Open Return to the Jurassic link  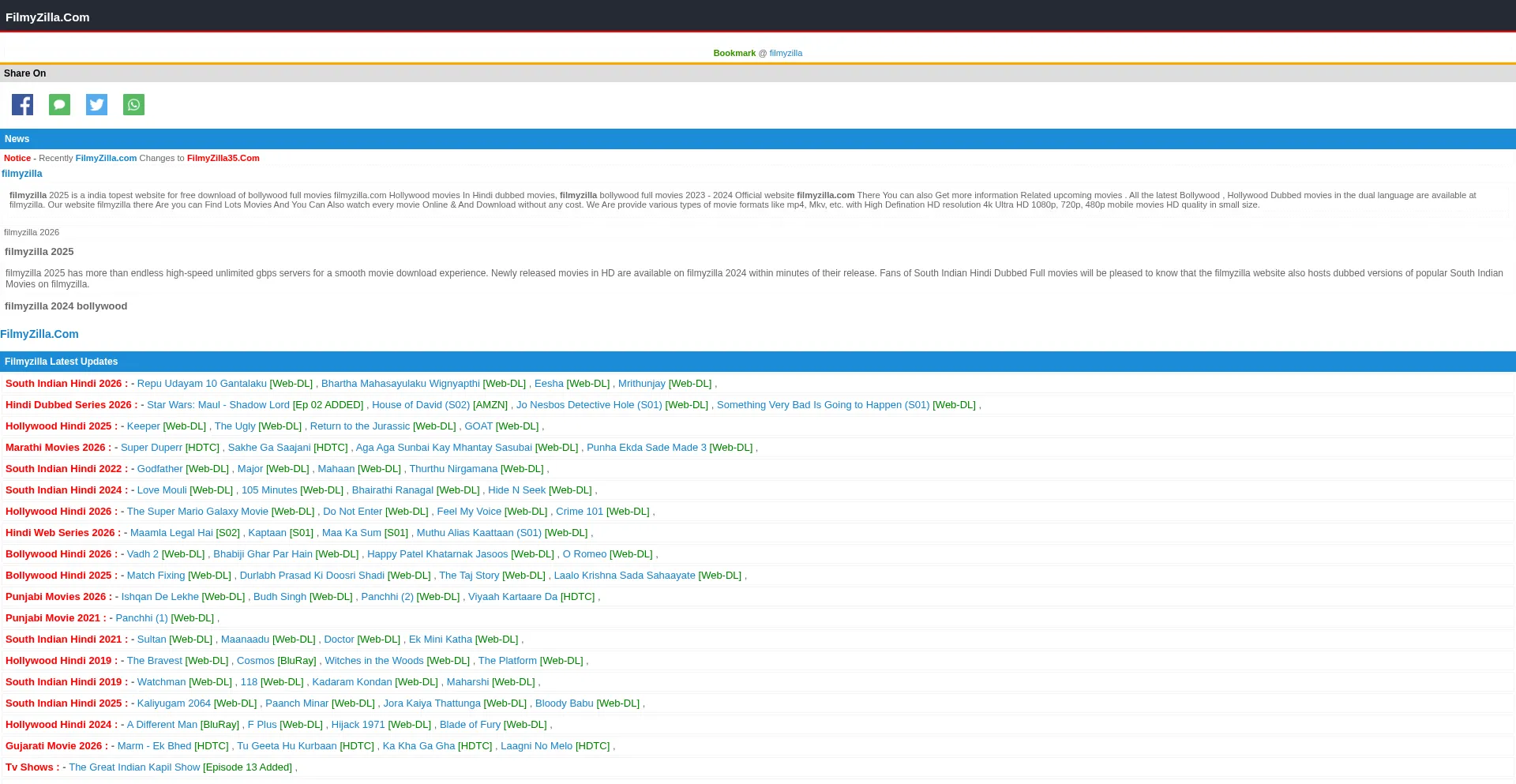coord(360,426)
